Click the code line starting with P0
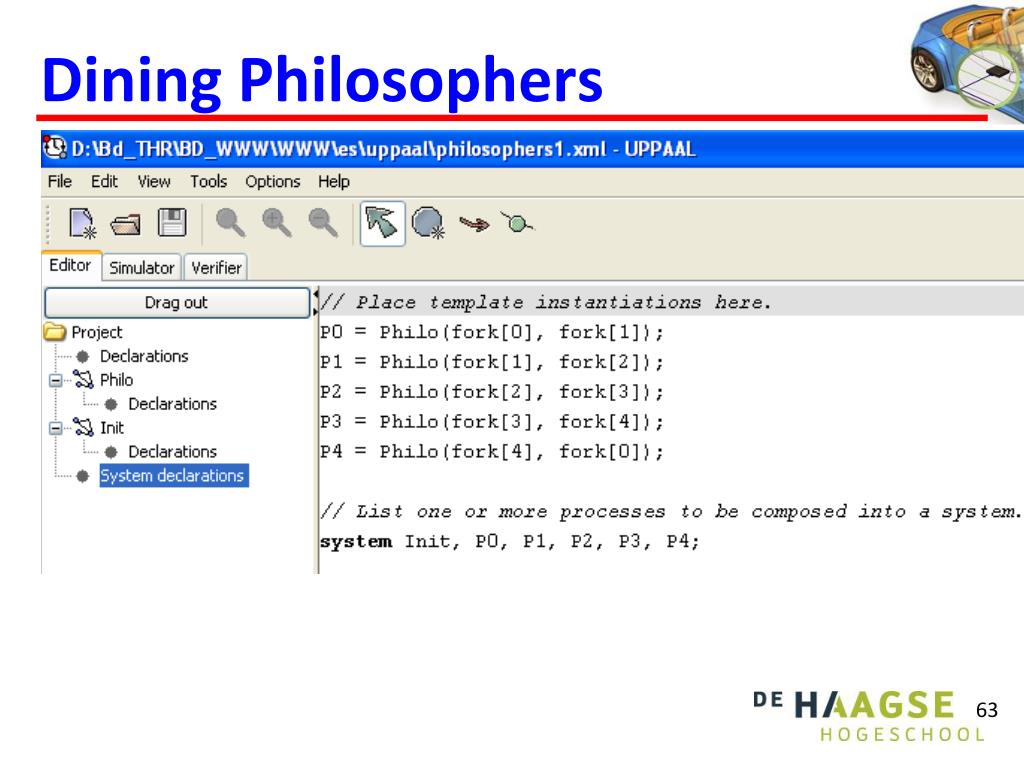Viewport: 1024px width, 768px height. [x=492, y=332]
